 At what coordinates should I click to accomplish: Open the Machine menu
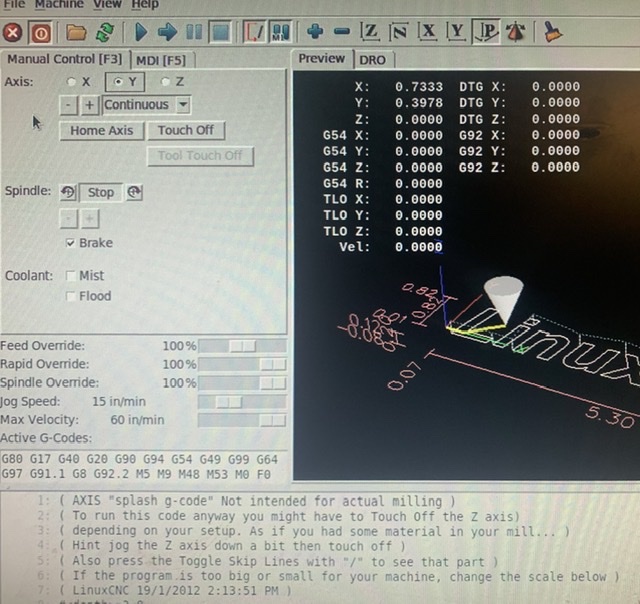[59, 4]
